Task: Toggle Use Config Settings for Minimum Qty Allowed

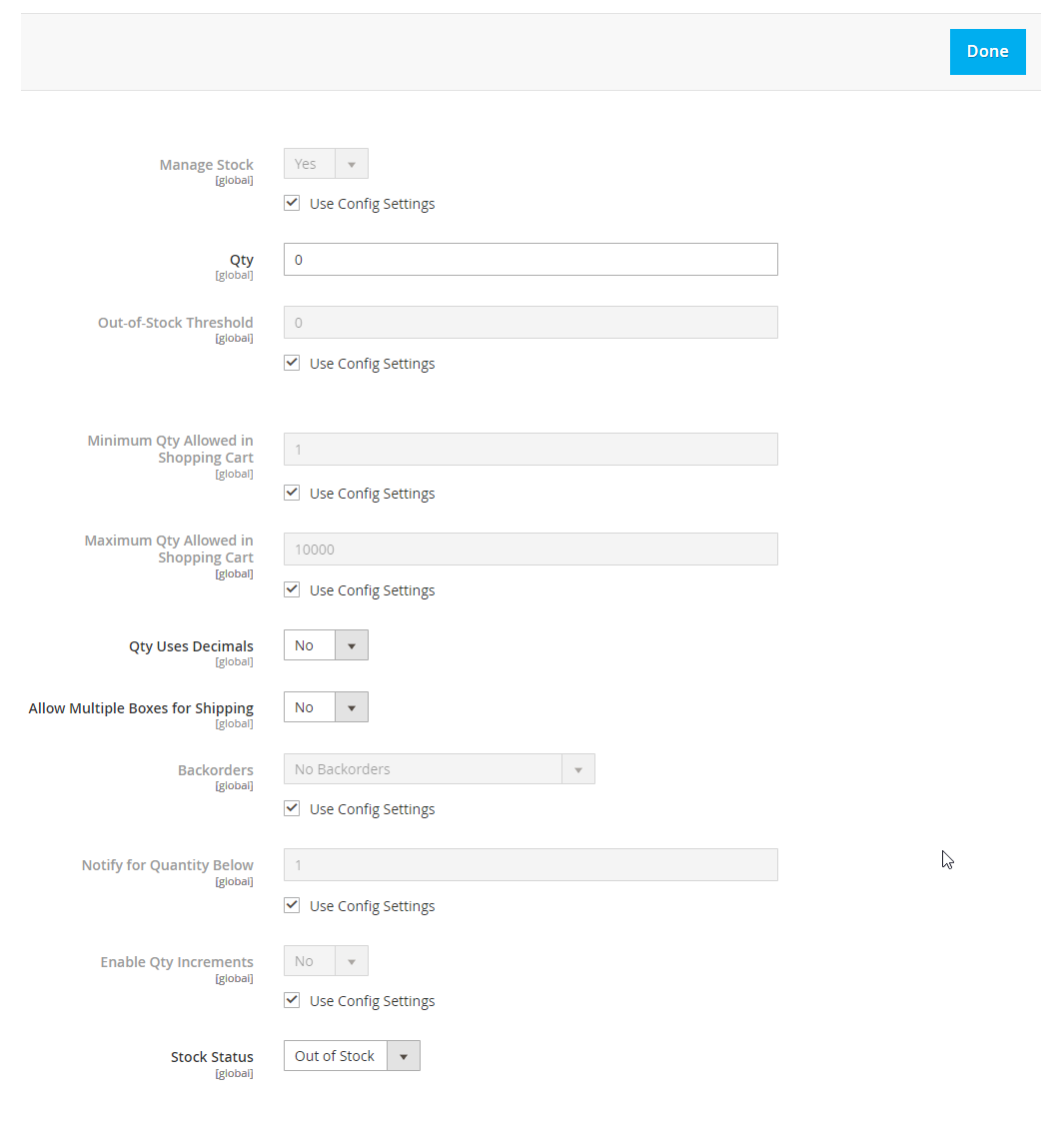Action: [292, 493]
